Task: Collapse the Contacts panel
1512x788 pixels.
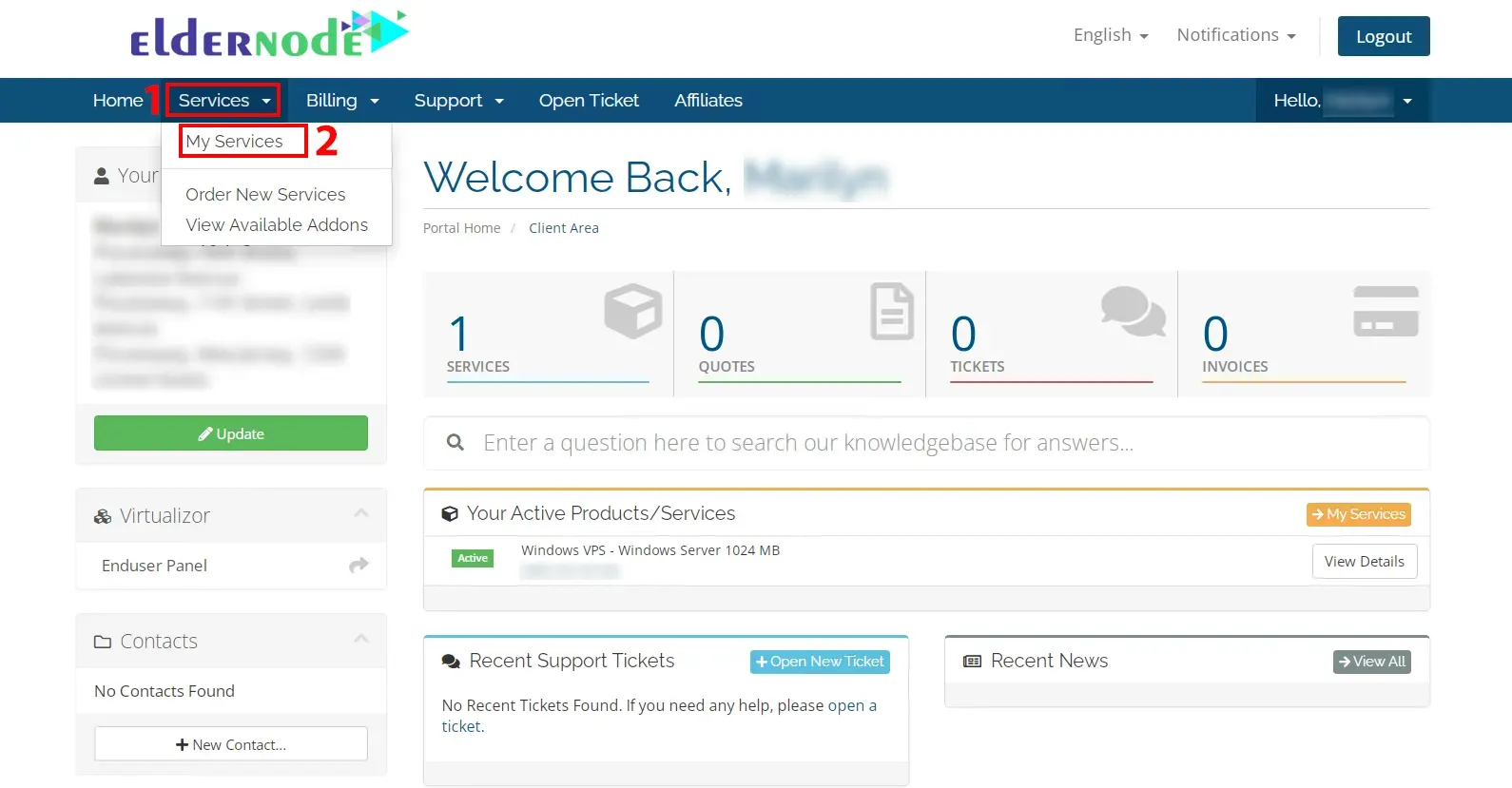Action: (361, 639)
